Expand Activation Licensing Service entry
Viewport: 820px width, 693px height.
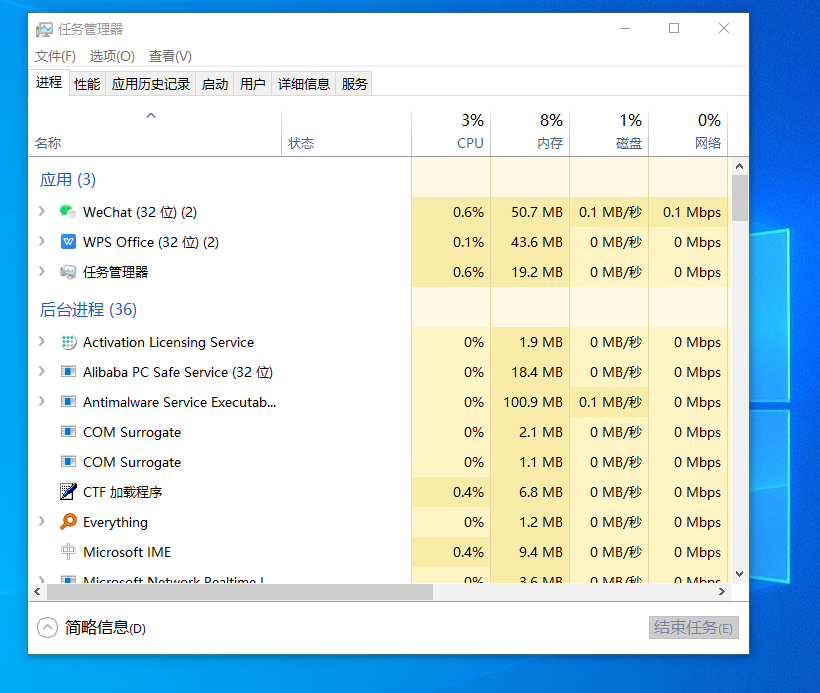click(x=42, y=342)
